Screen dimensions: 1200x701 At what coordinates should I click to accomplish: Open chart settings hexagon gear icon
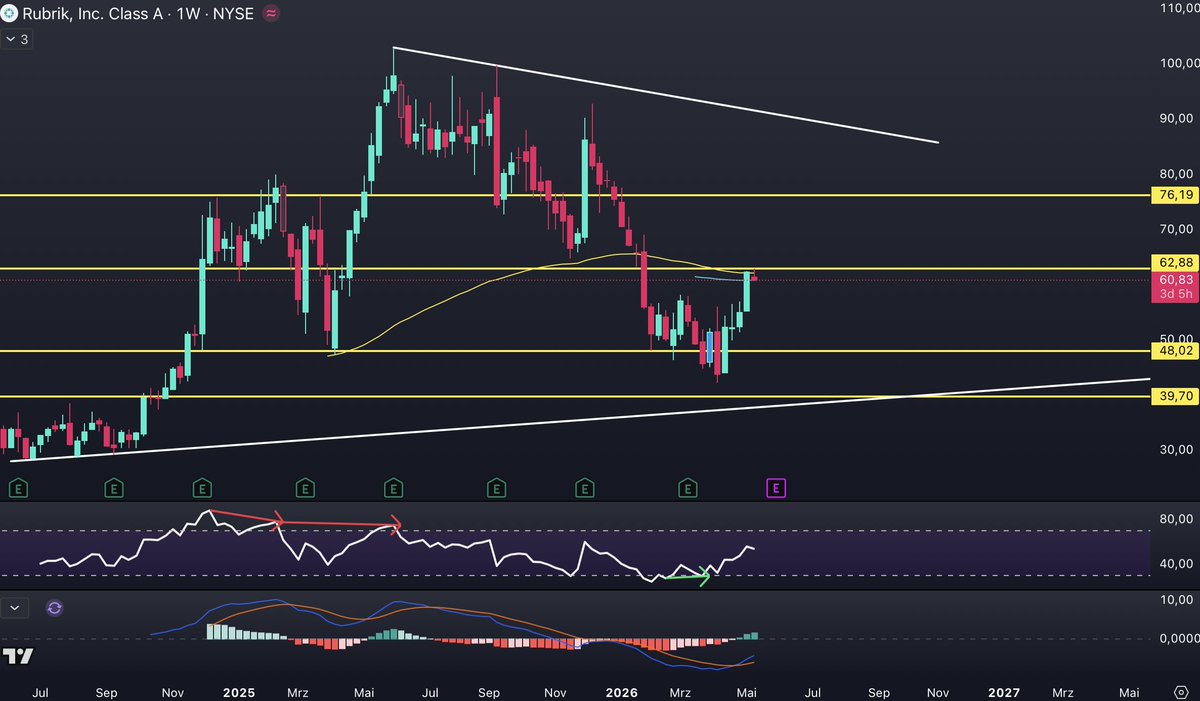[x=1179, y=692]
